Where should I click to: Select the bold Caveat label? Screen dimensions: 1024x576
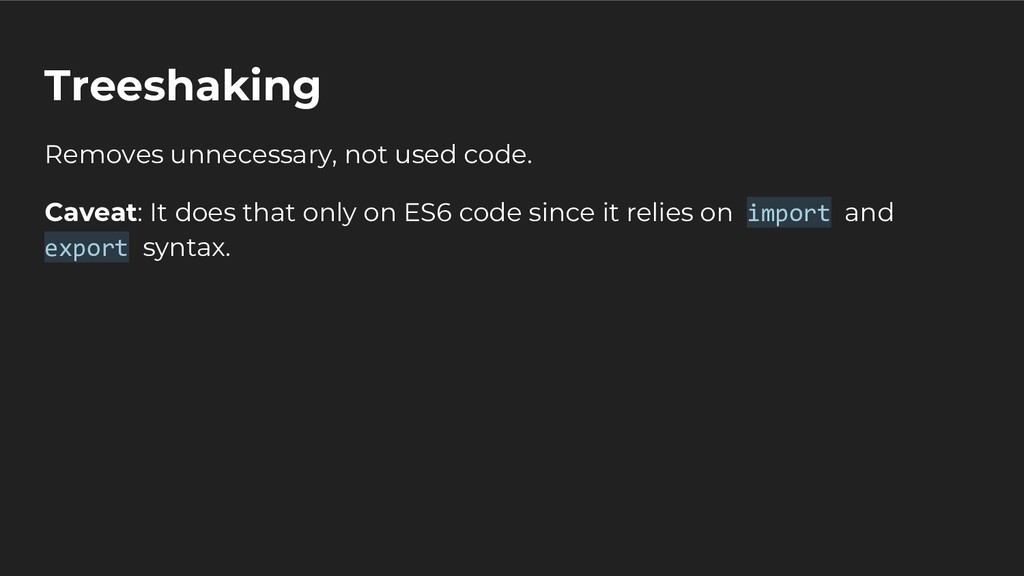coord(90,213)
